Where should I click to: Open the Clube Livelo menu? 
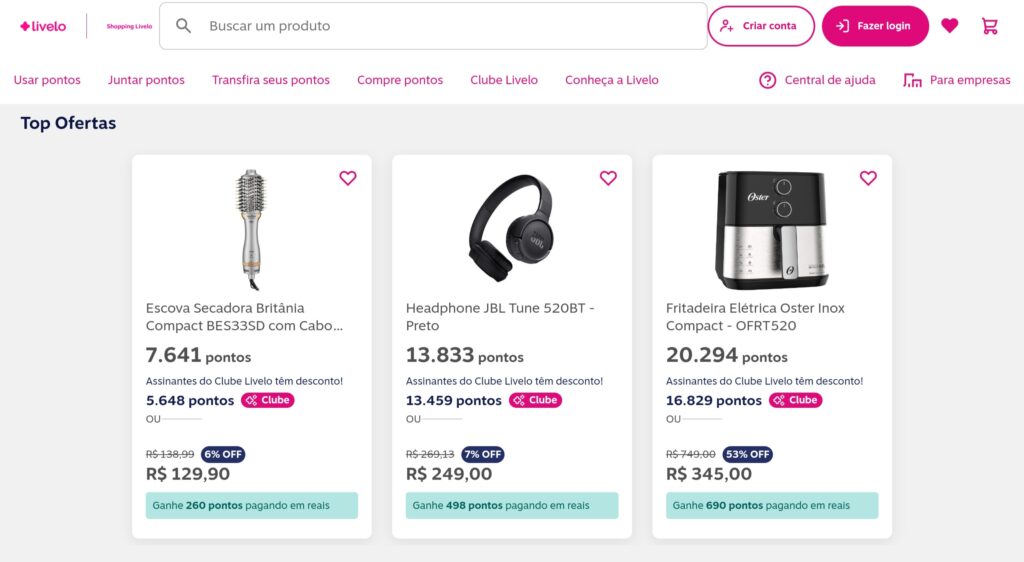click(x=504, y=80)
